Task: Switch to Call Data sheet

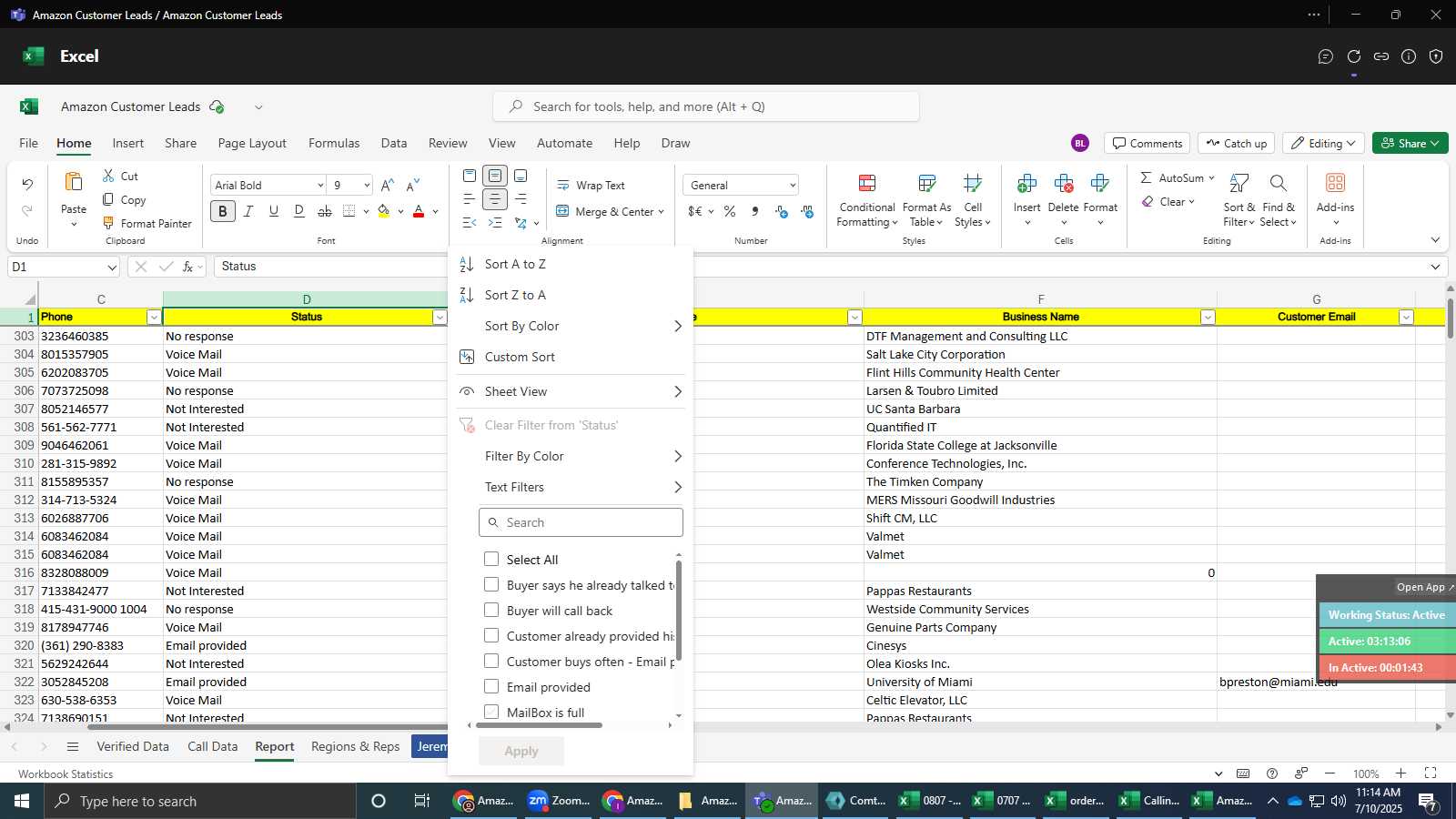Action: [x=212, y=746]
